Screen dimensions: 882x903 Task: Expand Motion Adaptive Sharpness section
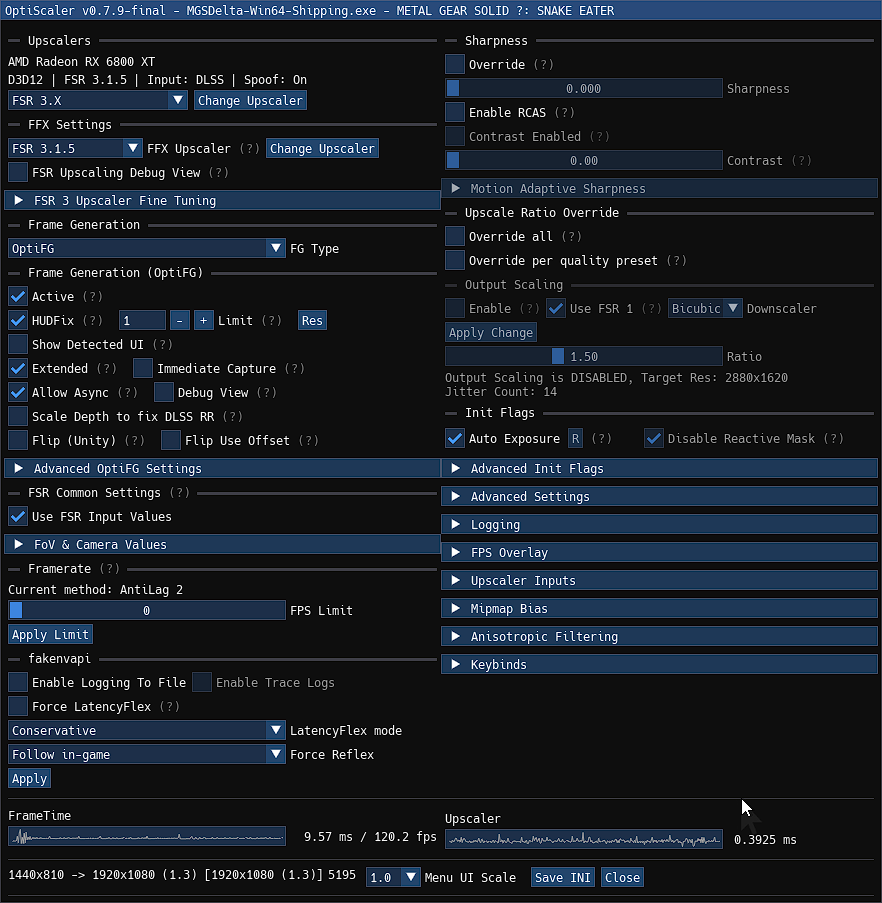(659, 188)
